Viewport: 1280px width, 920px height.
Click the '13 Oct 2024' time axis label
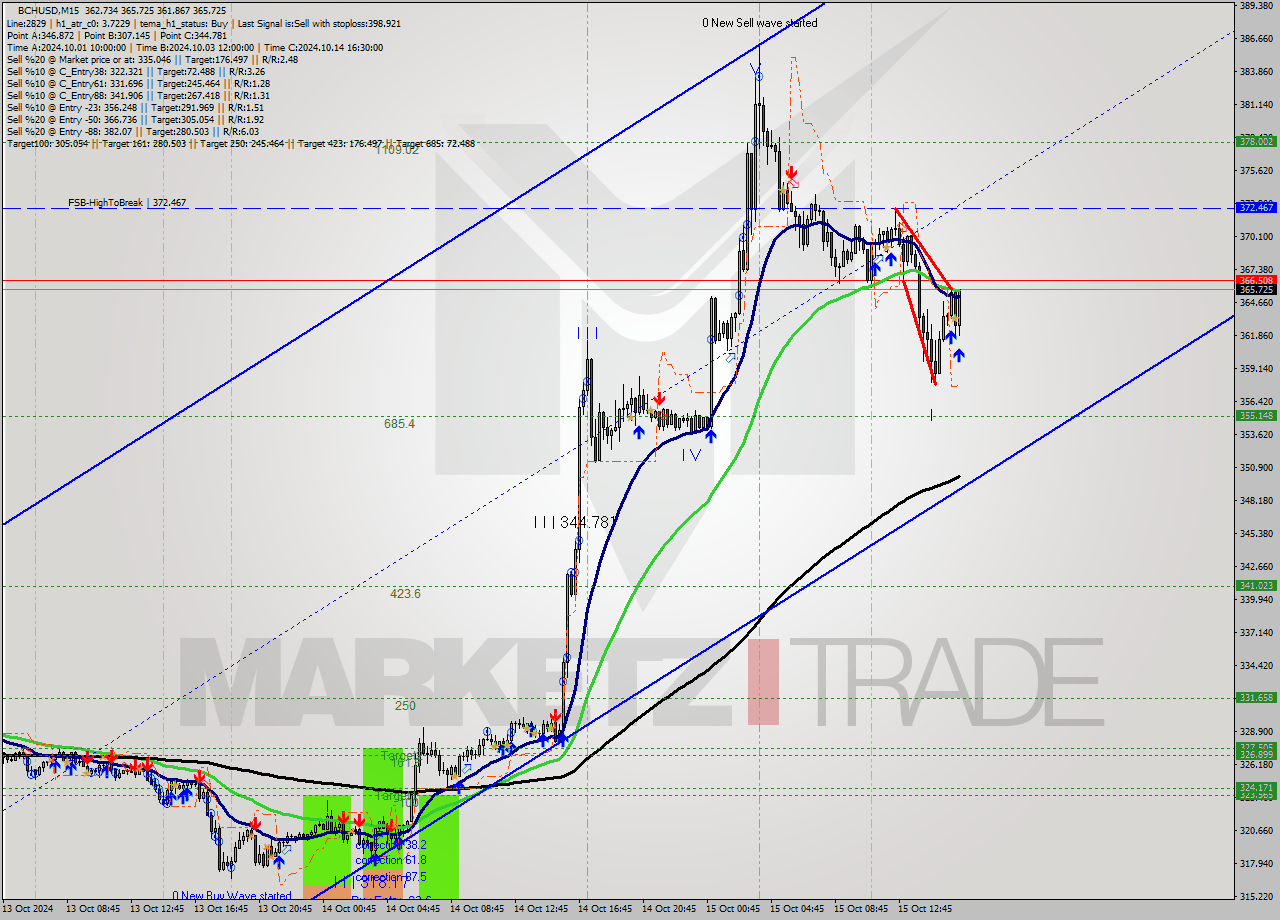point(28,909)
